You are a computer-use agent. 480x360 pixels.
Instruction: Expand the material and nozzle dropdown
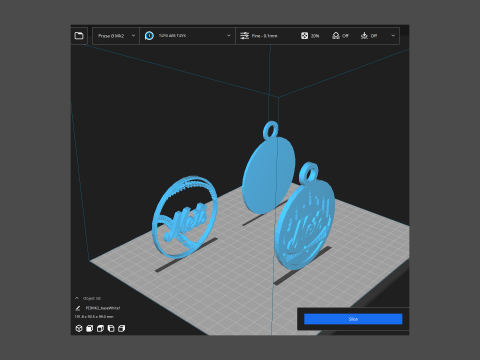pyautogui.click(x=229, y=36)
